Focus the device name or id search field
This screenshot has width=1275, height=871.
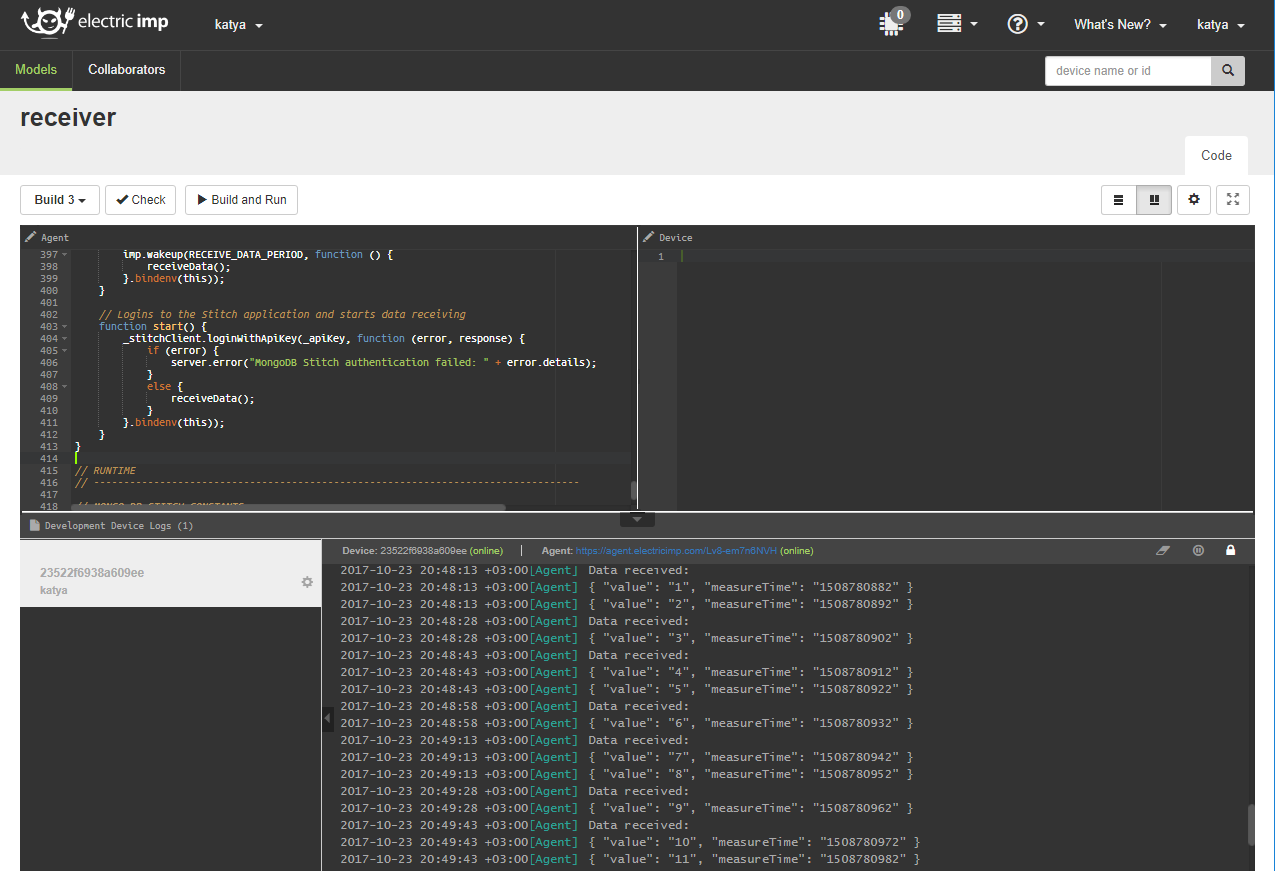point(1128,71)
